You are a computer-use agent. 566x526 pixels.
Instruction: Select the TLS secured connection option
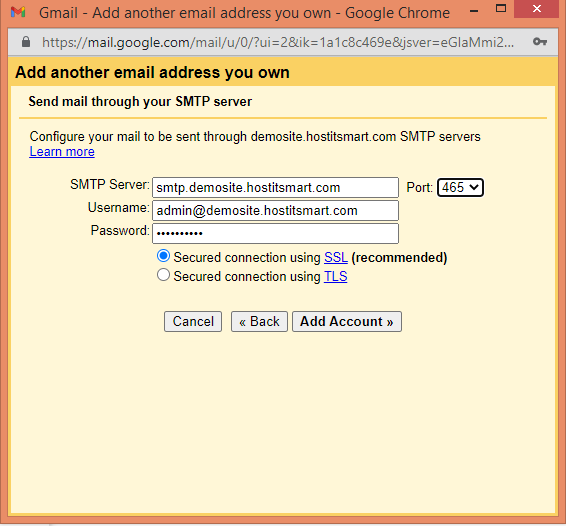click(163, 275)
